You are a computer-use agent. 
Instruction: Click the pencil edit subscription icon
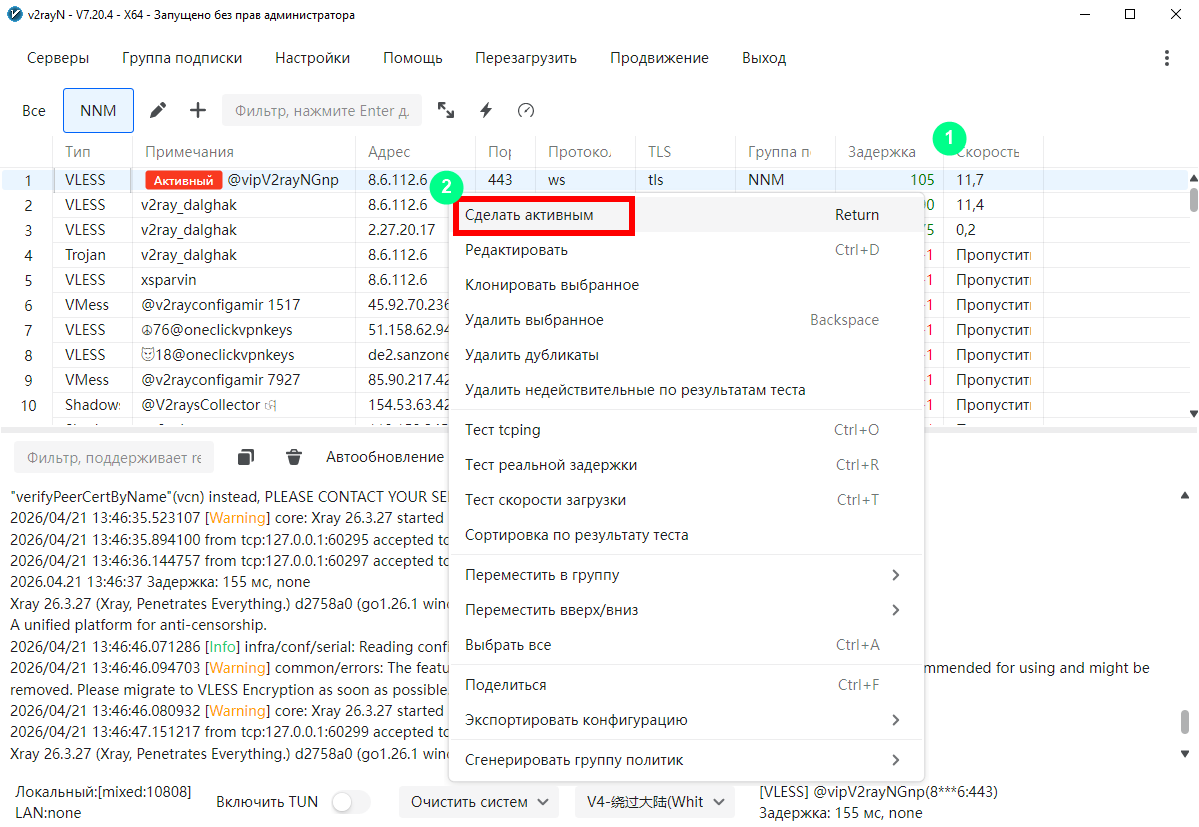click(x=157, y=111)
